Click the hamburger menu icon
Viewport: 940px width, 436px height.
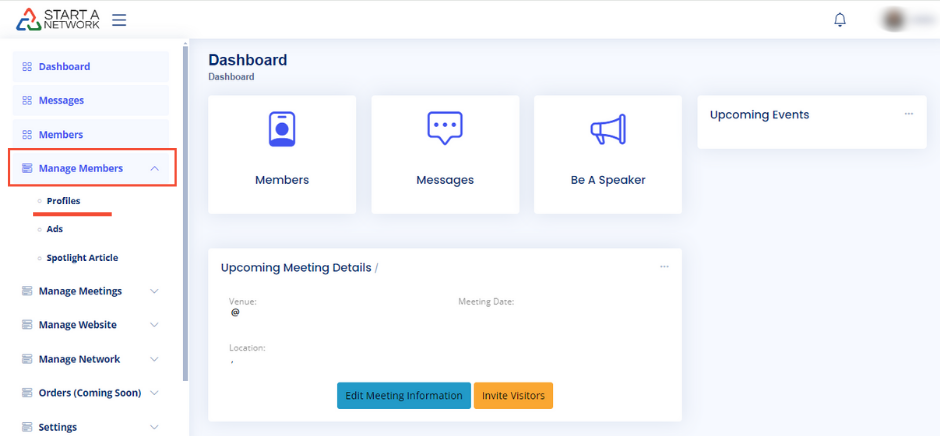[x=119, y=20]
